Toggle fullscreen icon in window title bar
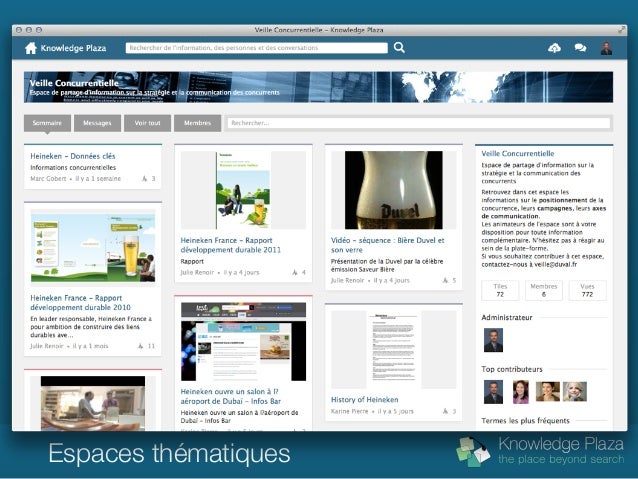 tap(621, 30)
